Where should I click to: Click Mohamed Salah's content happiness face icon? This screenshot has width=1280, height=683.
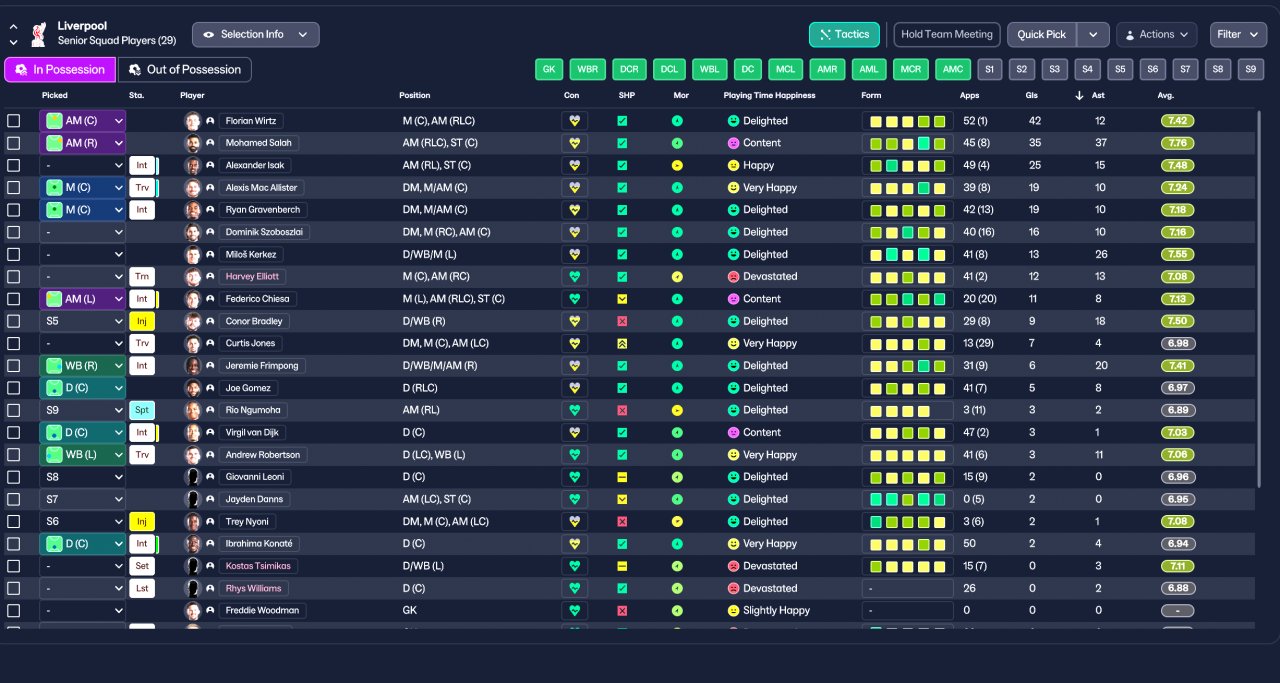[733, 143]
